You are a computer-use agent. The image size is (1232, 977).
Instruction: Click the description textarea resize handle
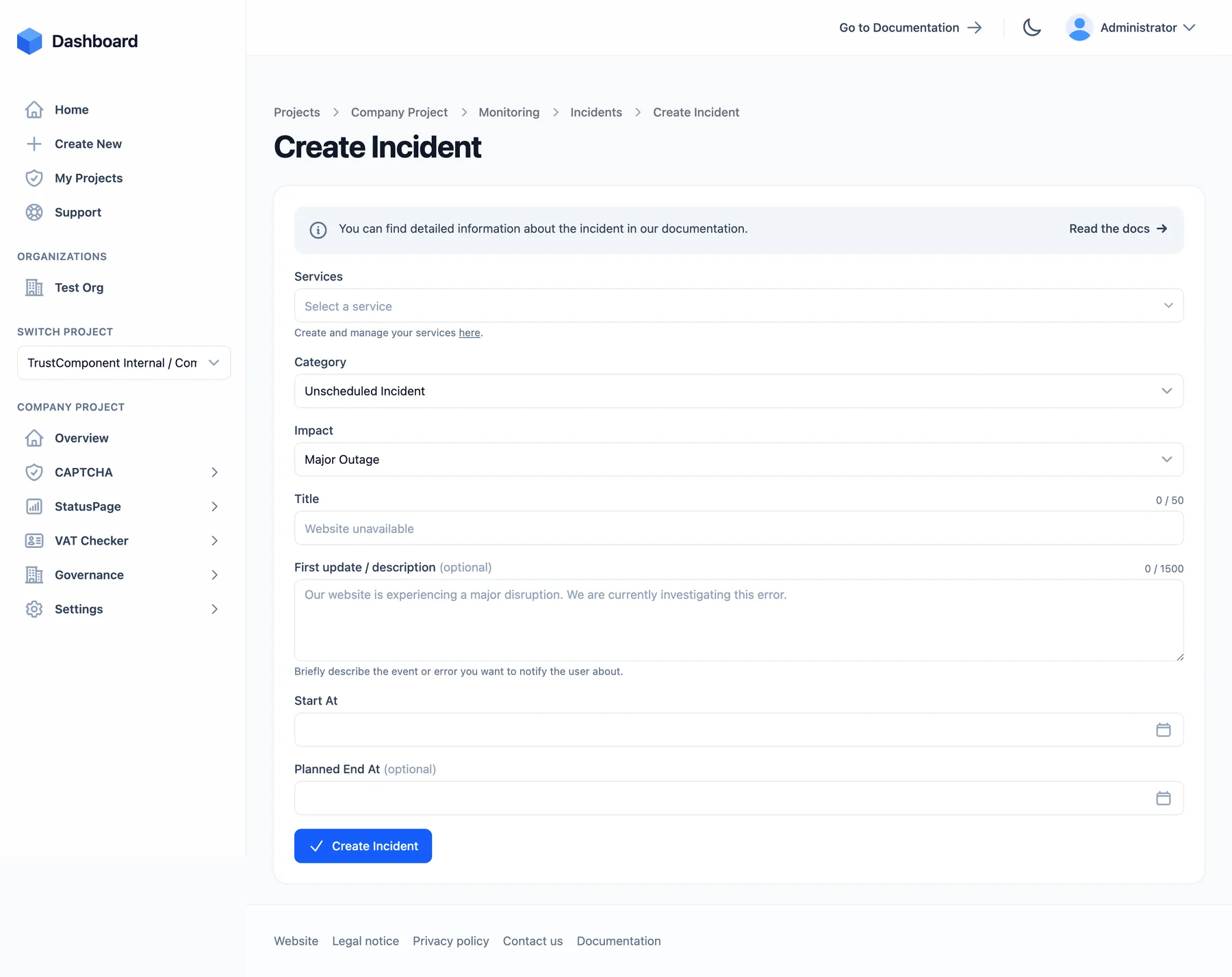pyautogui.click(x=1179, y=657)
